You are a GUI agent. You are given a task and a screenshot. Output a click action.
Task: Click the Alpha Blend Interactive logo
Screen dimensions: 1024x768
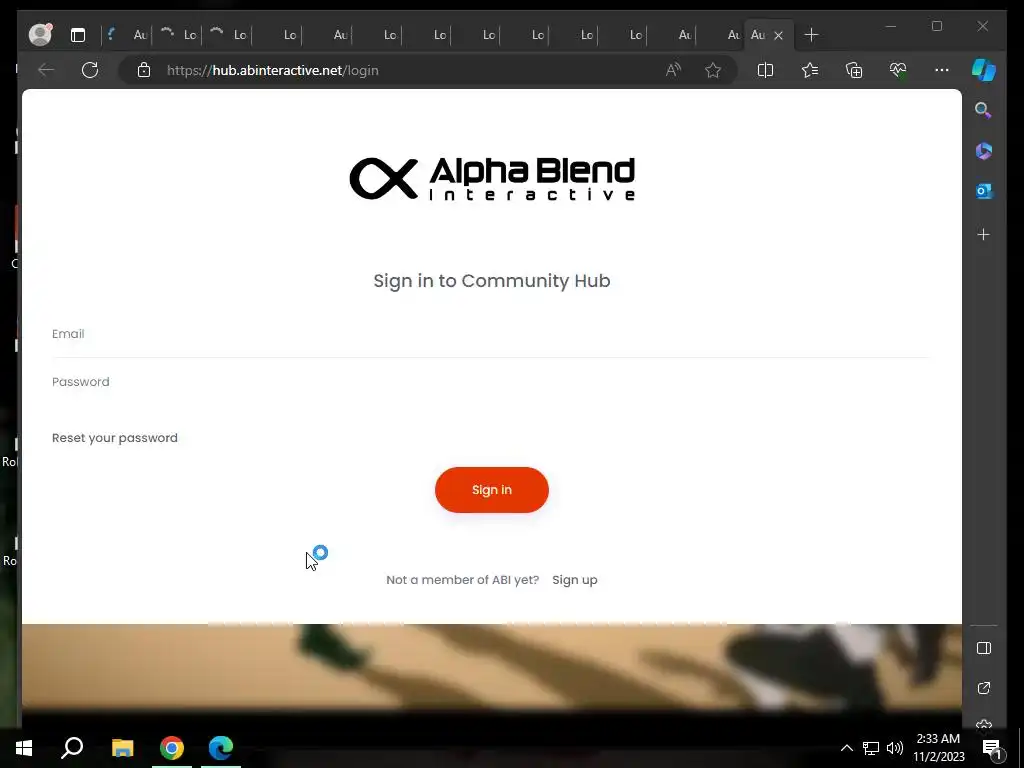pyautogui.click(x=492, y=178)
